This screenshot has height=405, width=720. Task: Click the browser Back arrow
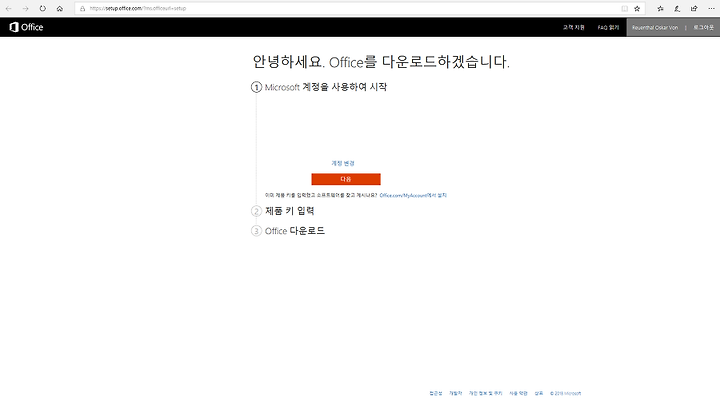point(9,9)
